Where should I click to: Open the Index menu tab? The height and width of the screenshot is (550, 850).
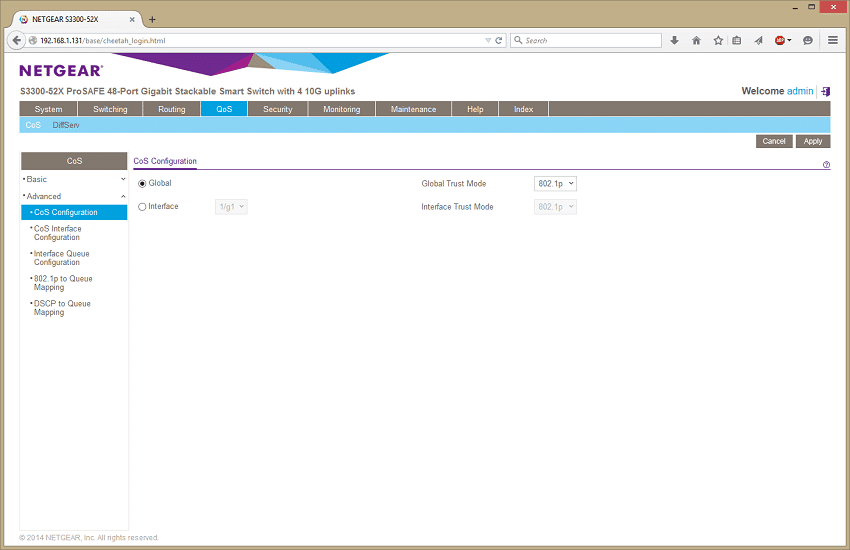(523, 109)
